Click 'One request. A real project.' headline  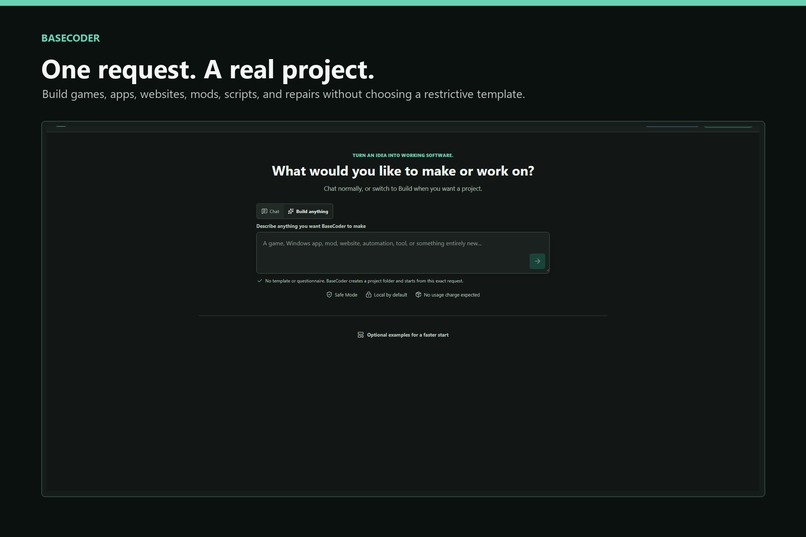point(208,69)
